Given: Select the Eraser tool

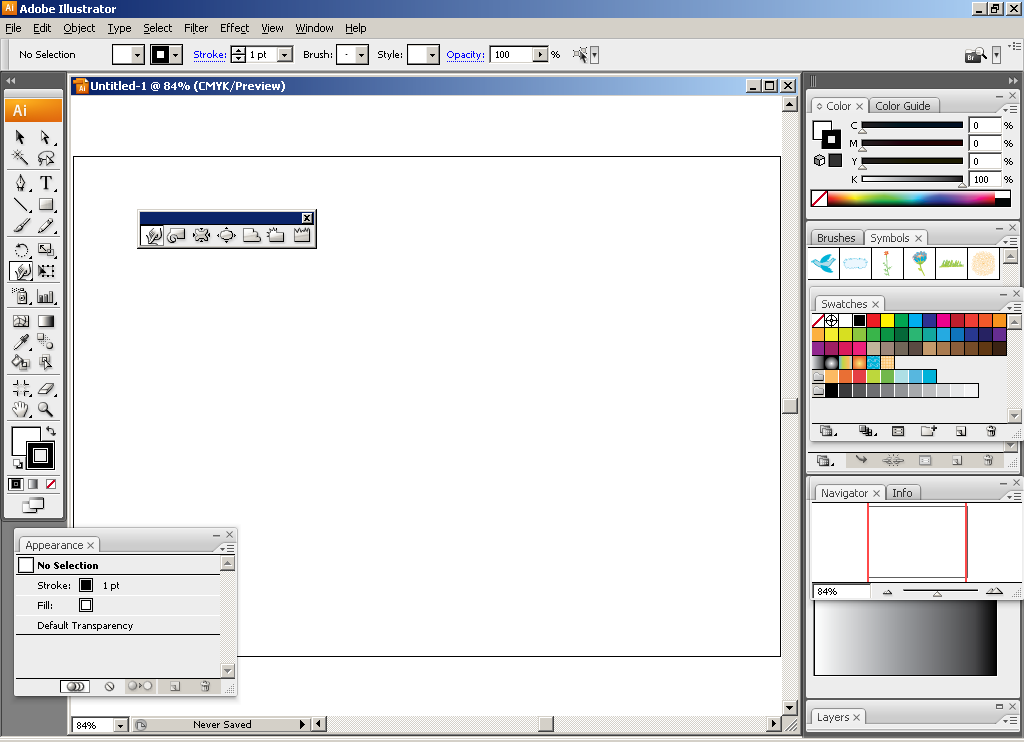Looking at the screenshot, I should click(x=45, y=389).
